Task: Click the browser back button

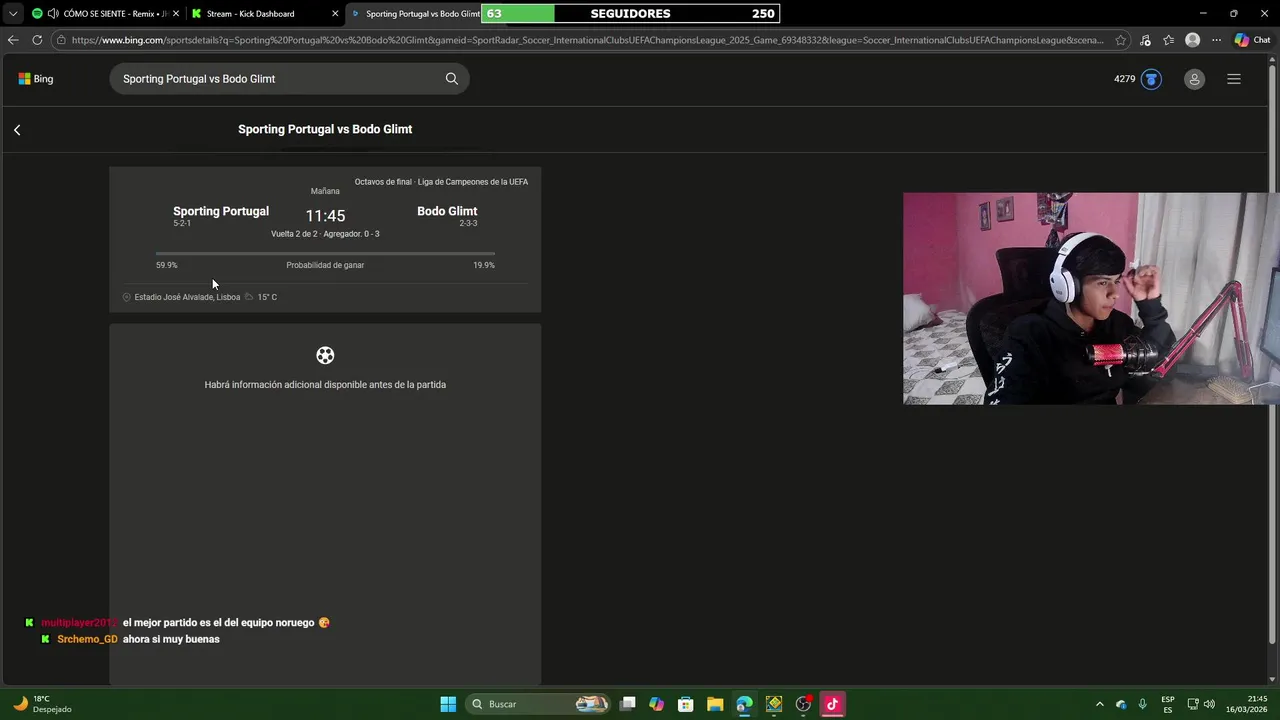Action: (x=12, y=40)
